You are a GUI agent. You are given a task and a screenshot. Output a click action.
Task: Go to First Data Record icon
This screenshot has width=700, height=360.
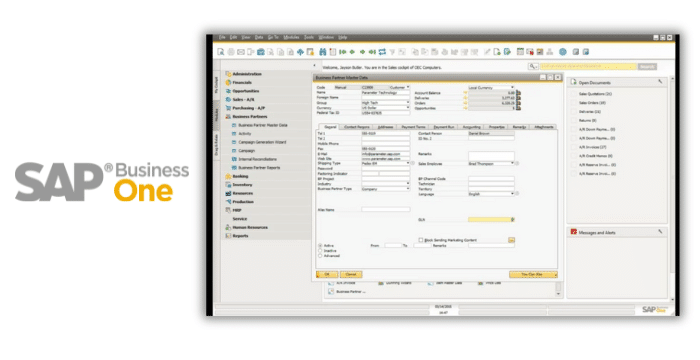(x=343, y=52)
